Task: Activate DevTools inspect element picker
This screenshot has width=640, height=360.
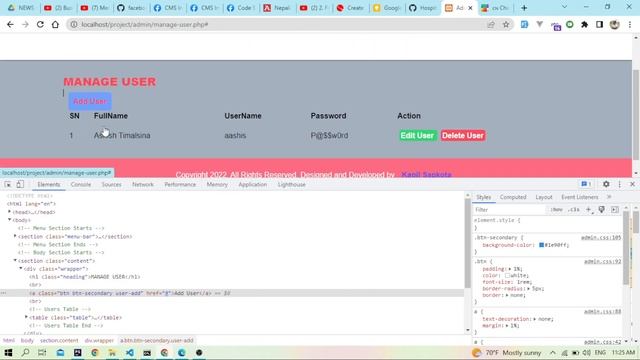Action: (x=8, y=184)
